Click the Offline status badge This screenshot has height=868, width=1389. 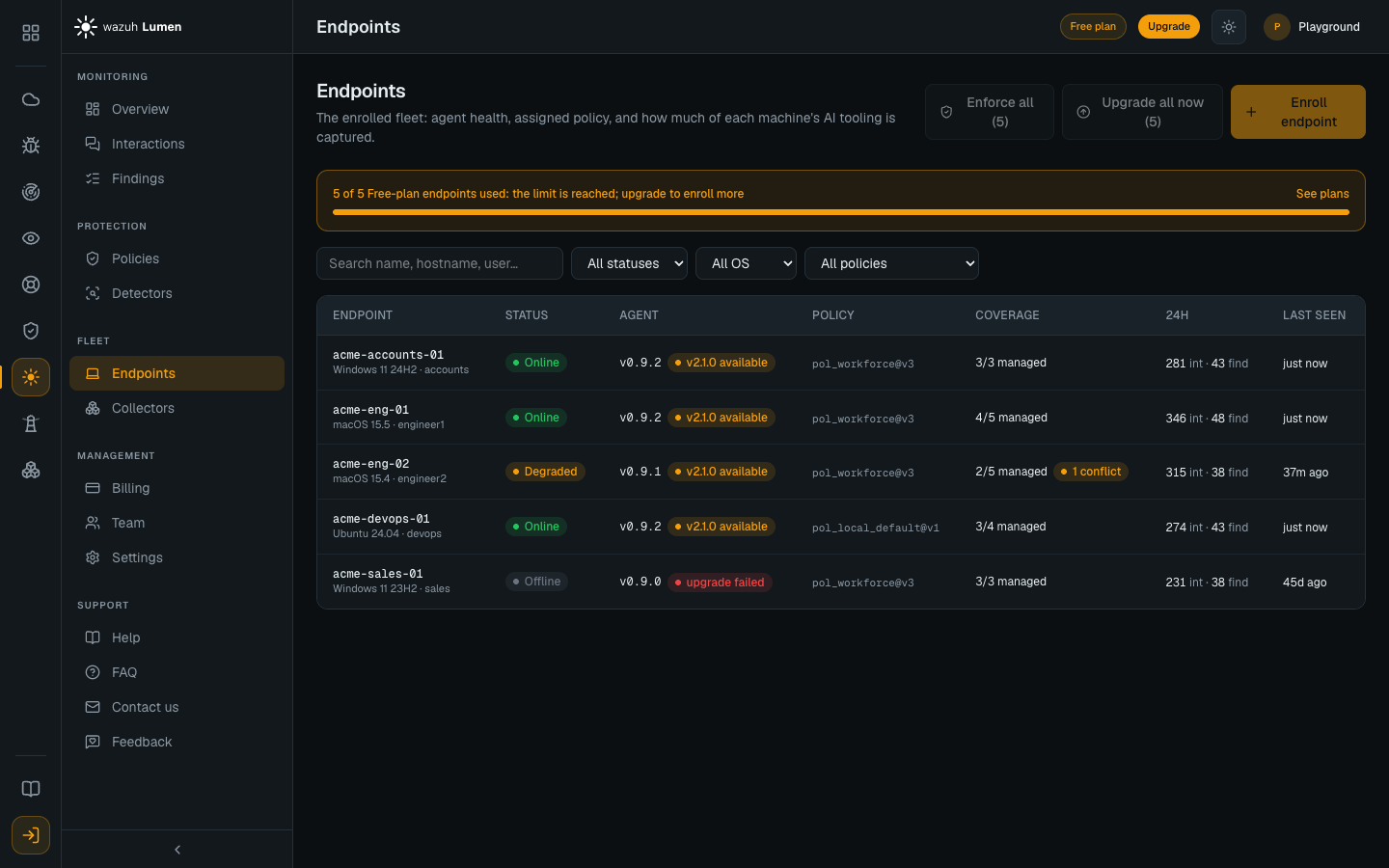click(x=536, y=582)
